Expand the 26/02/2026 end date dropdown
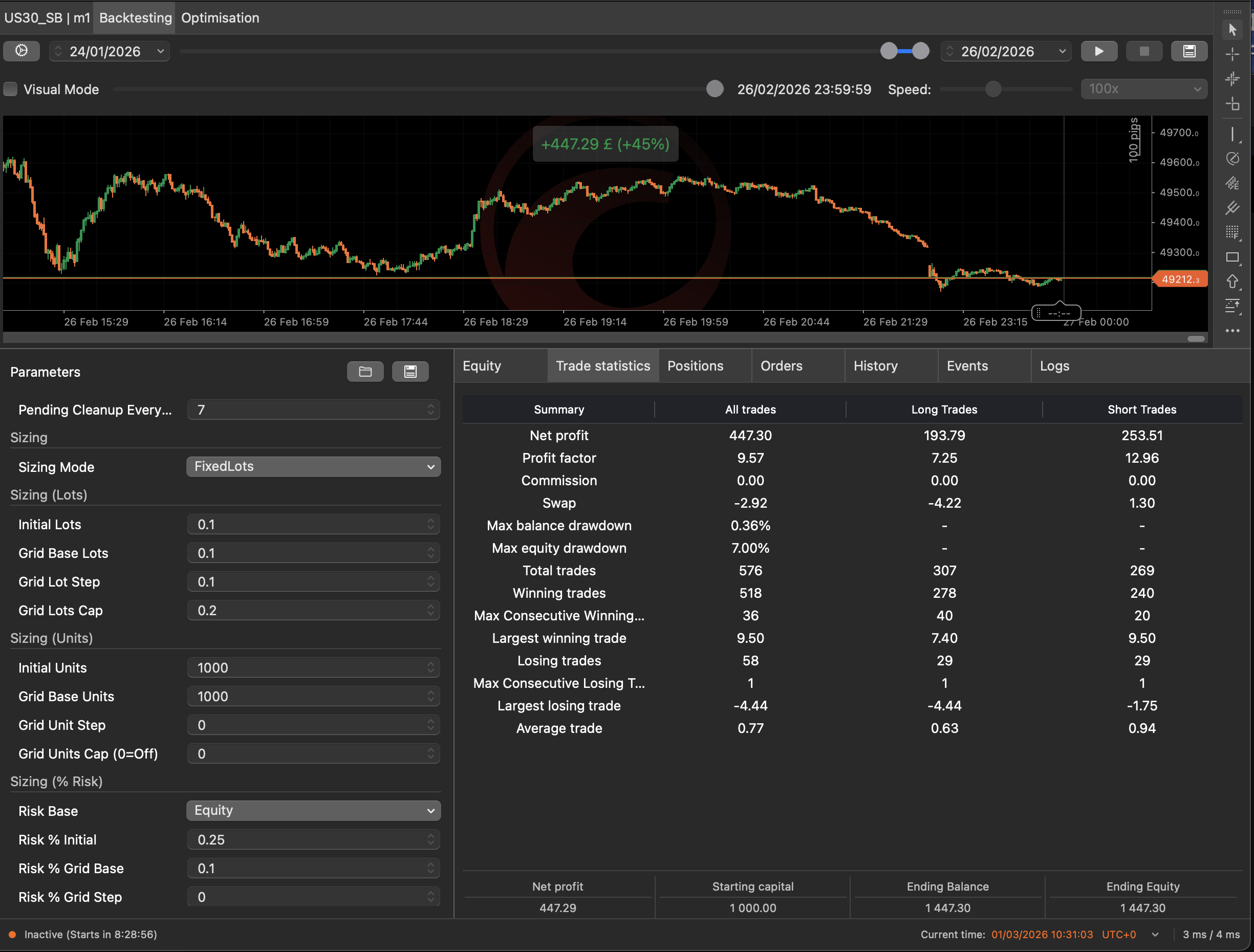This screenshot has height=952, width=1254. [x=1062, y=52]
